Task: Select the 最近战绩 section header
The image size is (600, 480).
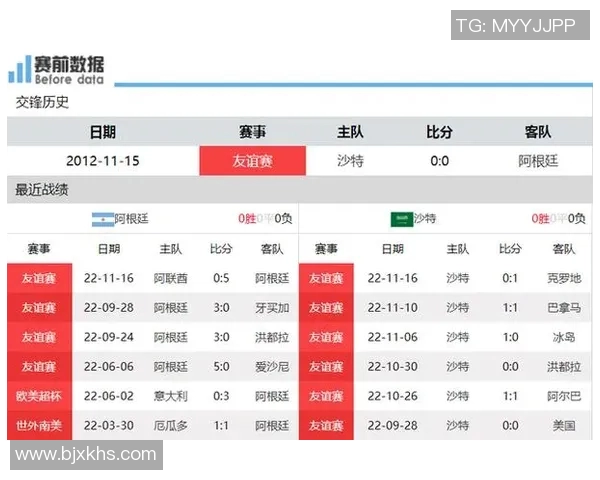Action: pyautogui.click(x=42, y=189)
